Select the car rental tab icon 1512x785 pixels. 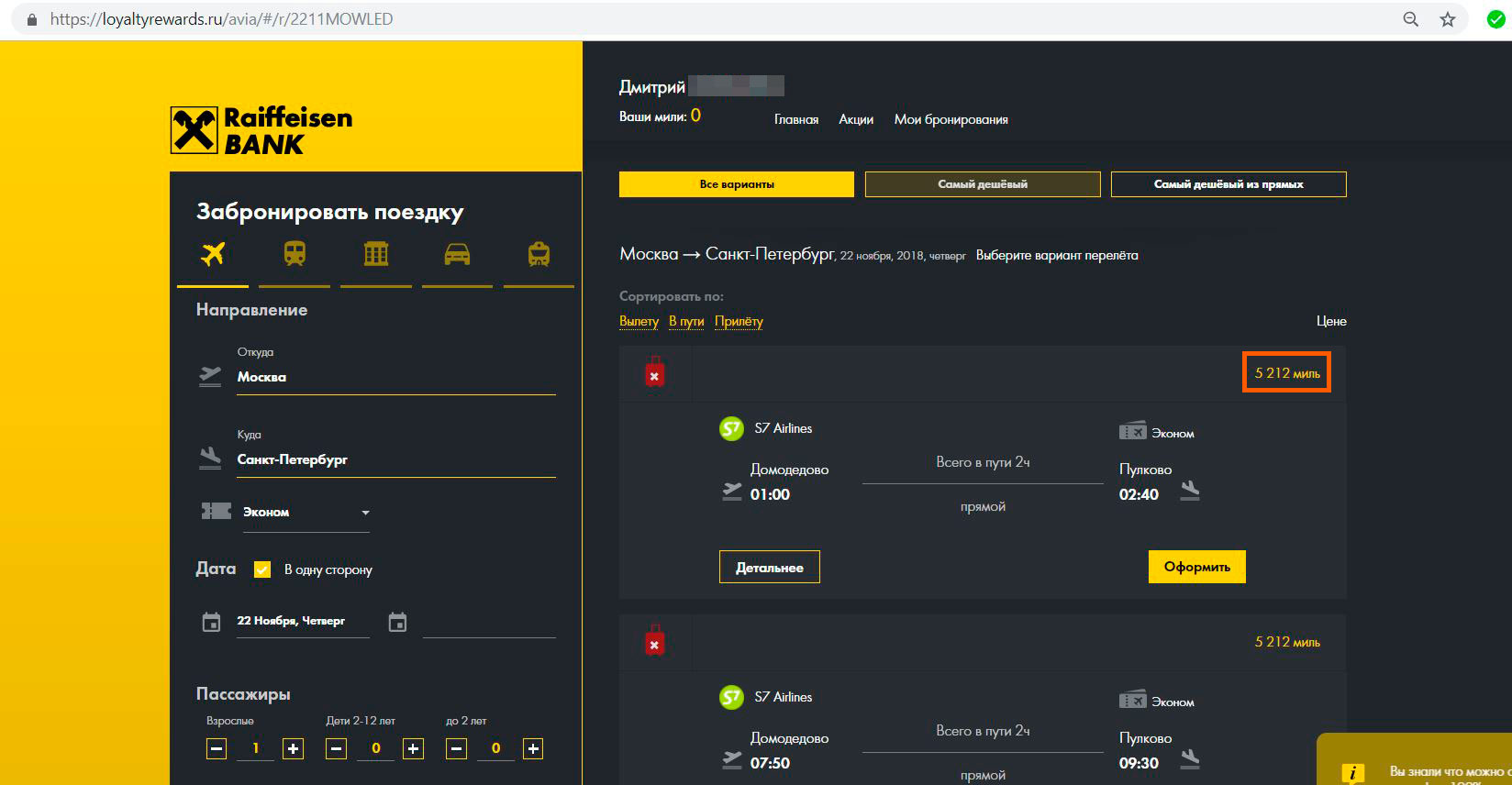(x=457, y=254)
